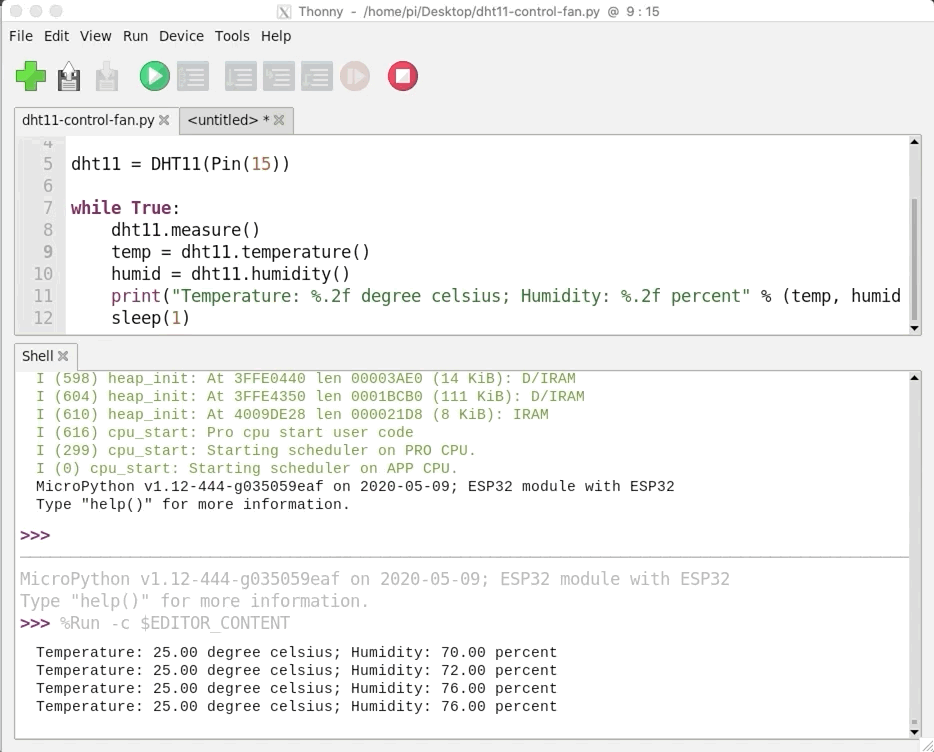Switch to dht11-control-fan.py tab
The width and height of the screenshot is (934, 752).
click(88, 120)
